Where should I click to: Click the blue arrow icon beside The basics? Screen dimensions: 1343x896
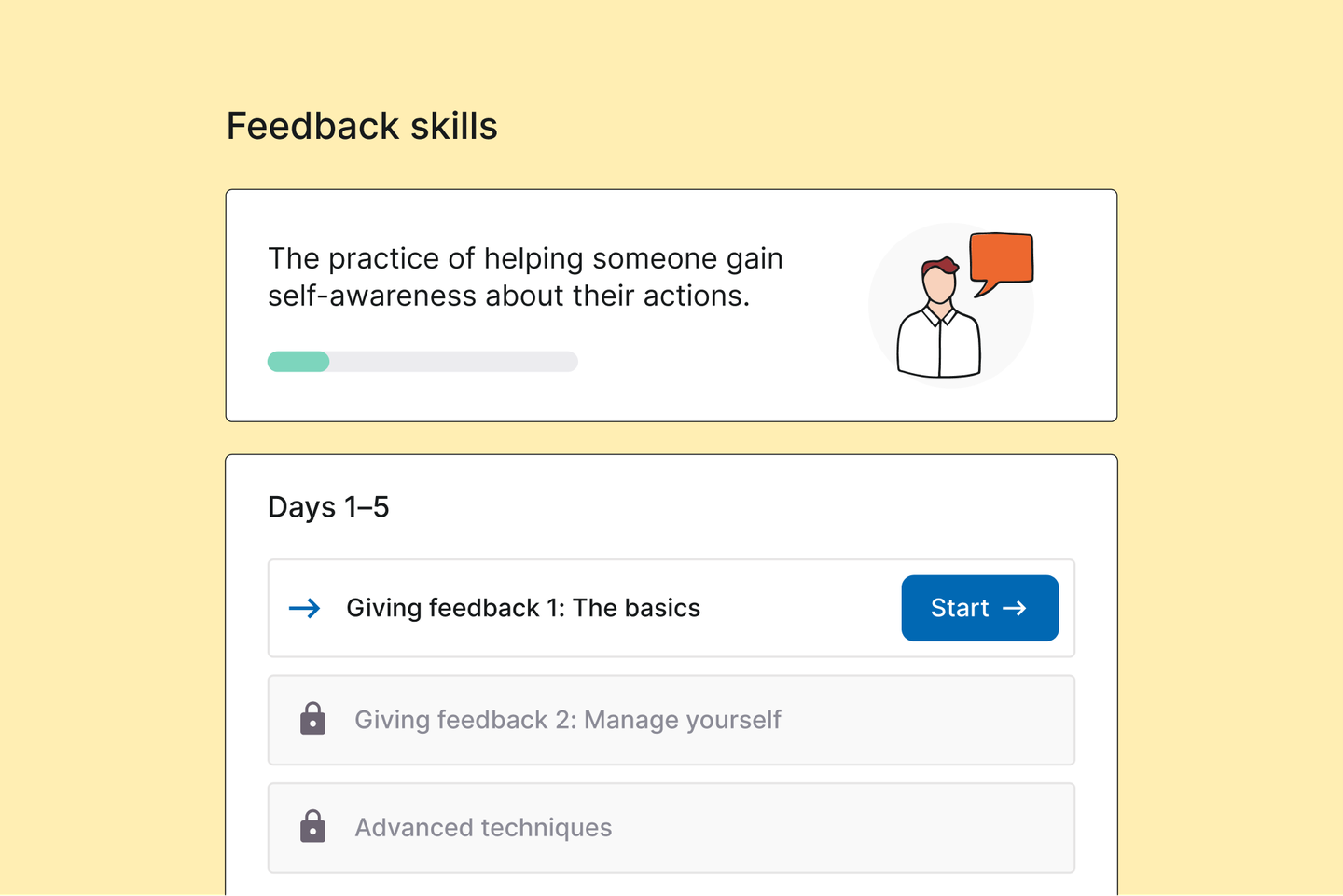(304, 609)
